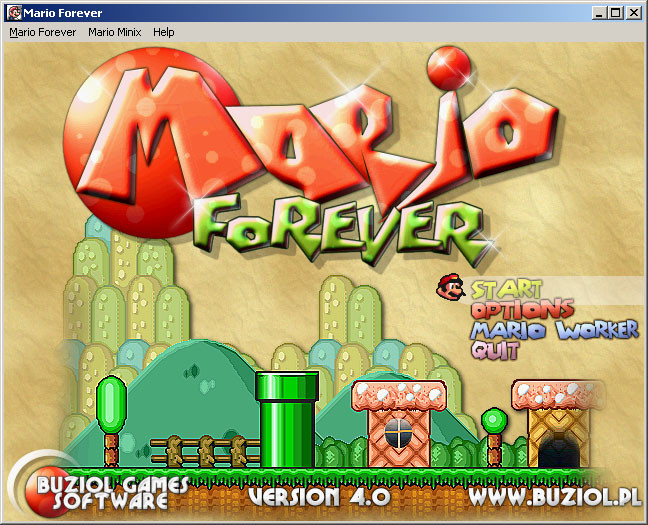Click the www.buziol.pl website text
Screen dimensions: 648x525
pos(555,497)
